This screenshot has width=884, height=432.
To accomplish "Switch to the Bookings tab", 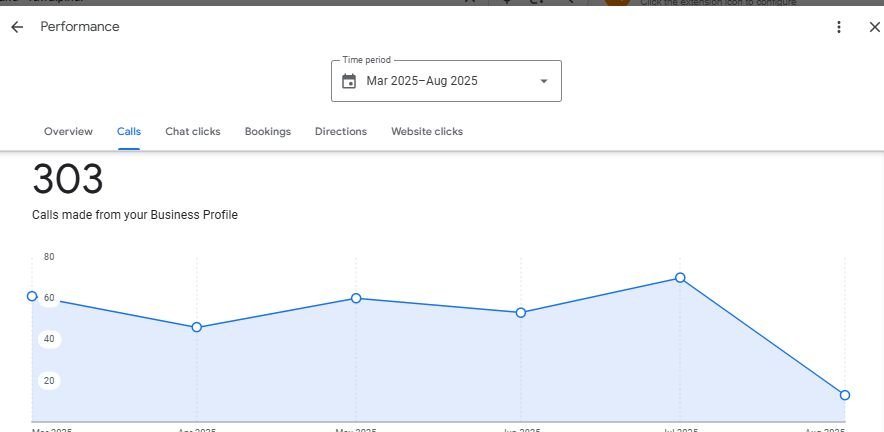I will click(x=268, y=131).
